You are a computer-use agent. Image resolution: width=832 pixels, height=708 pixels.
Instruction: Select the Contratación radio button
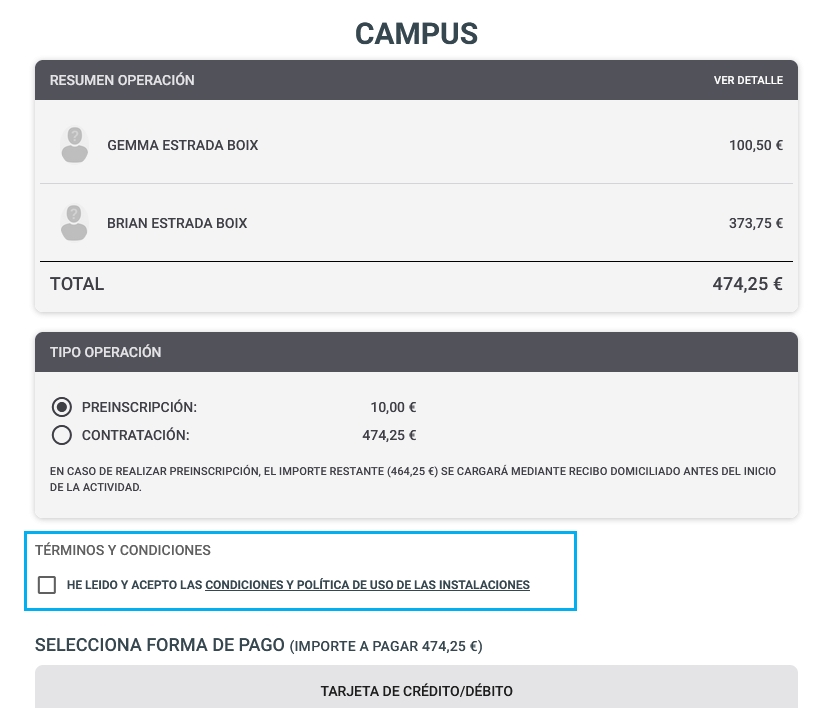point(62,435)
